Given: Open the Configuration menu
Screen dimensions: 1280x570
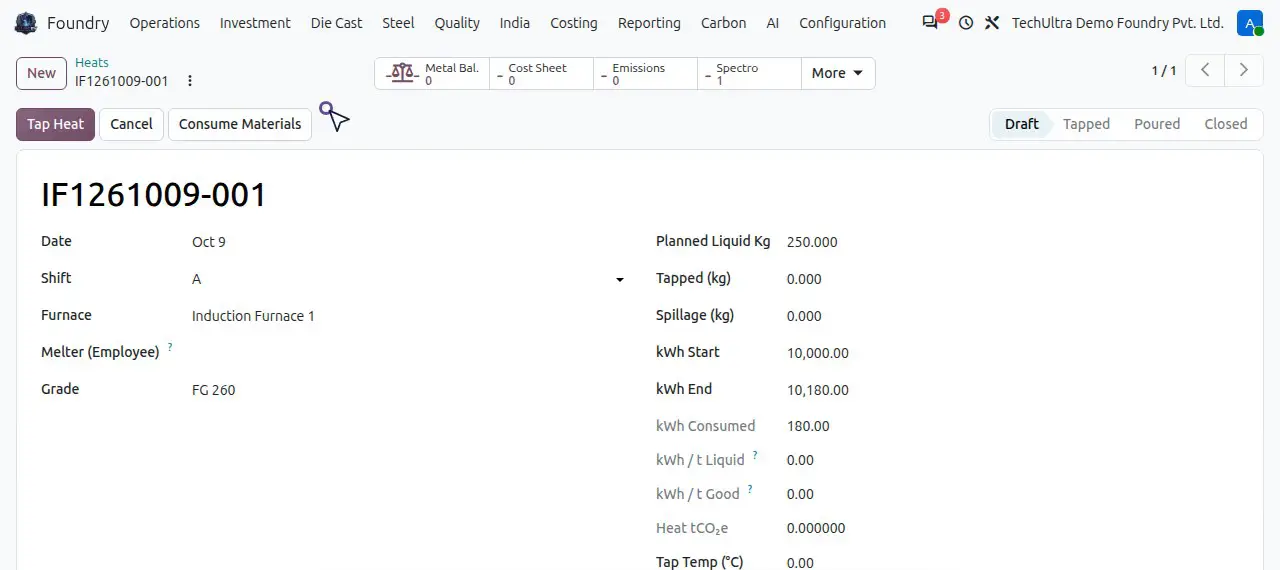Looking at the screenshot, I should click(x=842, y=23).
